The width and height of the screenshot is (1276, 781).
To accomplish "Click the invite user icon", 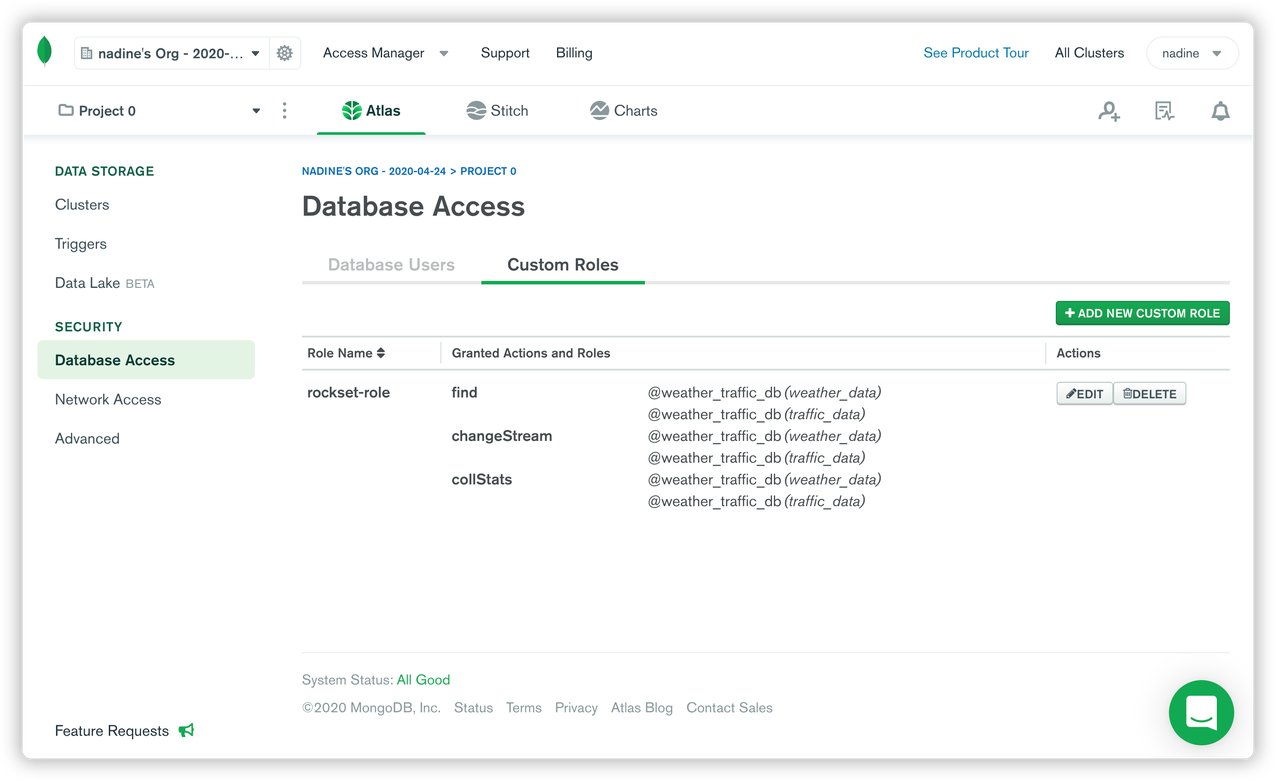I will click(x=1108, y=111).
